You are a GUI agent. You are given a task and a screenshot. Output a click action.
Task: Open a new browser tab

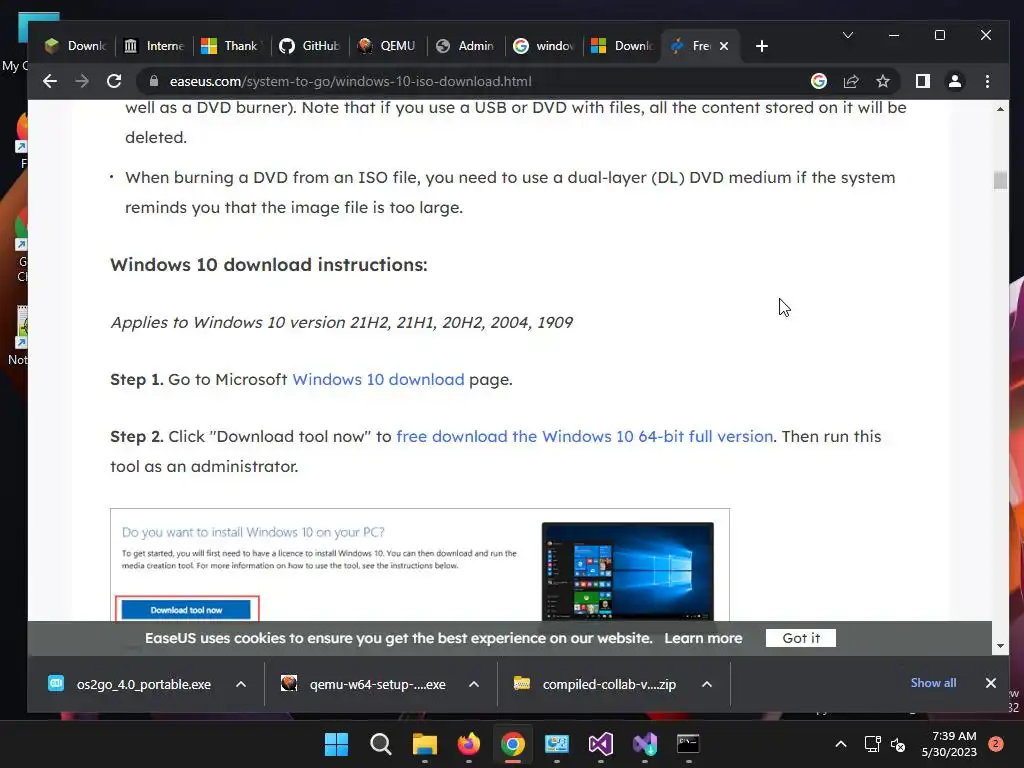click(761, 46)
